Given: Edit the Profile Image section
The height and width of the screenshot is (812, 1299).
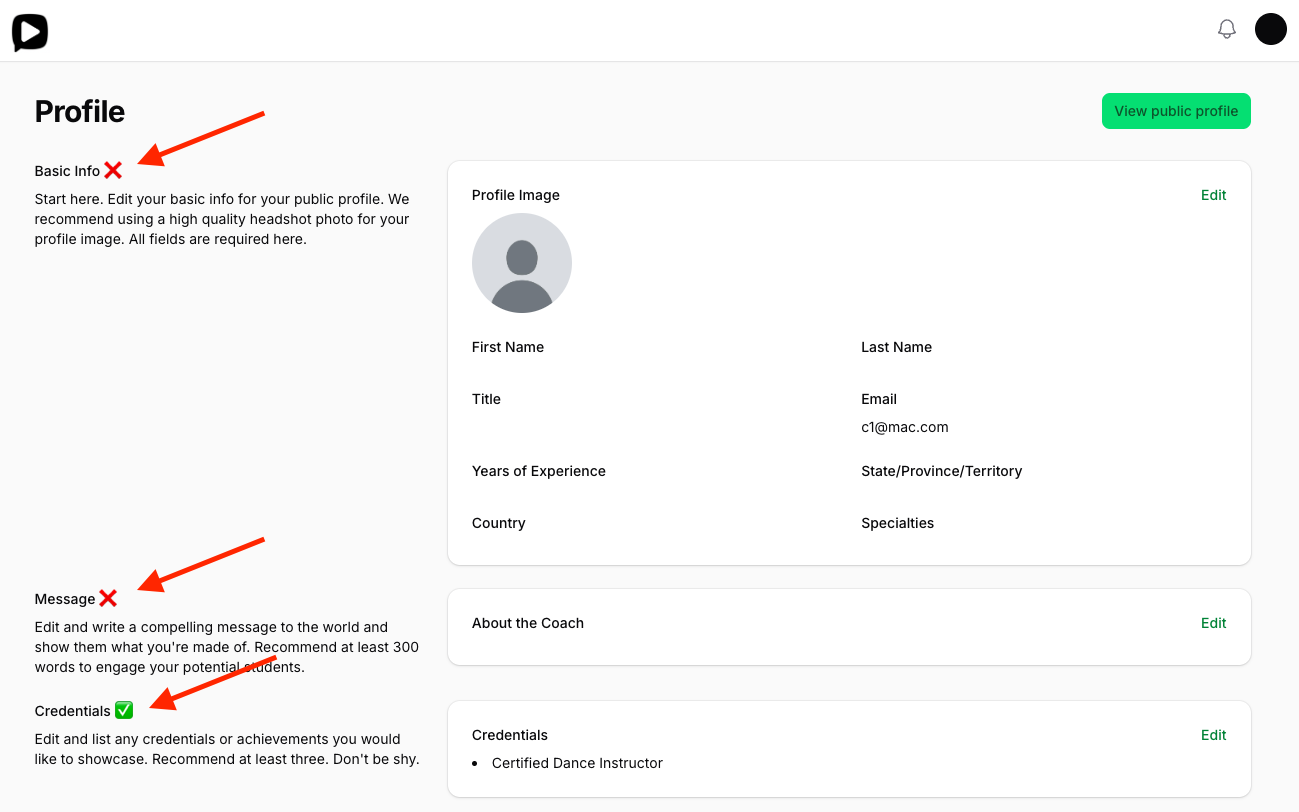Looking at the screenshot, I should pyautogui.click(x=1213, y=195).
